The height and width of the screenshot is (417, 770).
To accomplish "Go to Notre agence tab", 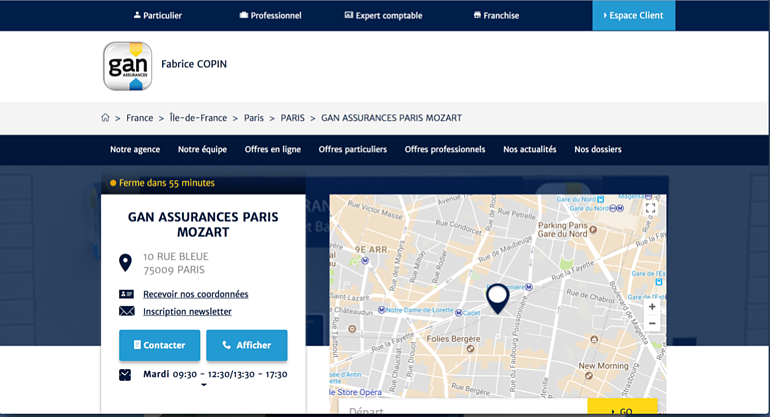I will click(135, 149).
